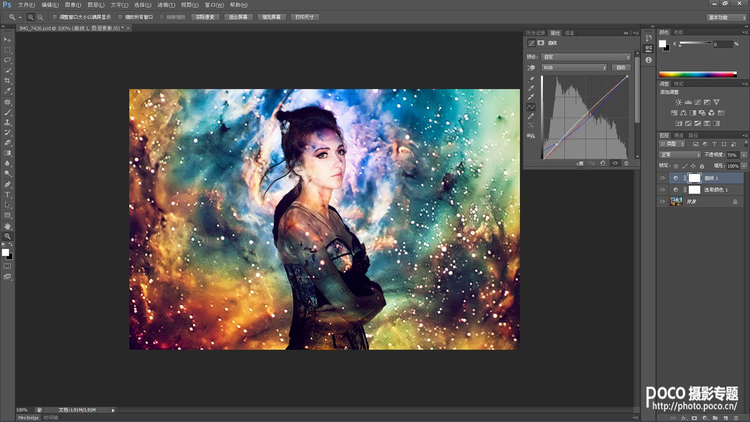
Task: Select the Magic Wand tool
Action: pos(7,70)
